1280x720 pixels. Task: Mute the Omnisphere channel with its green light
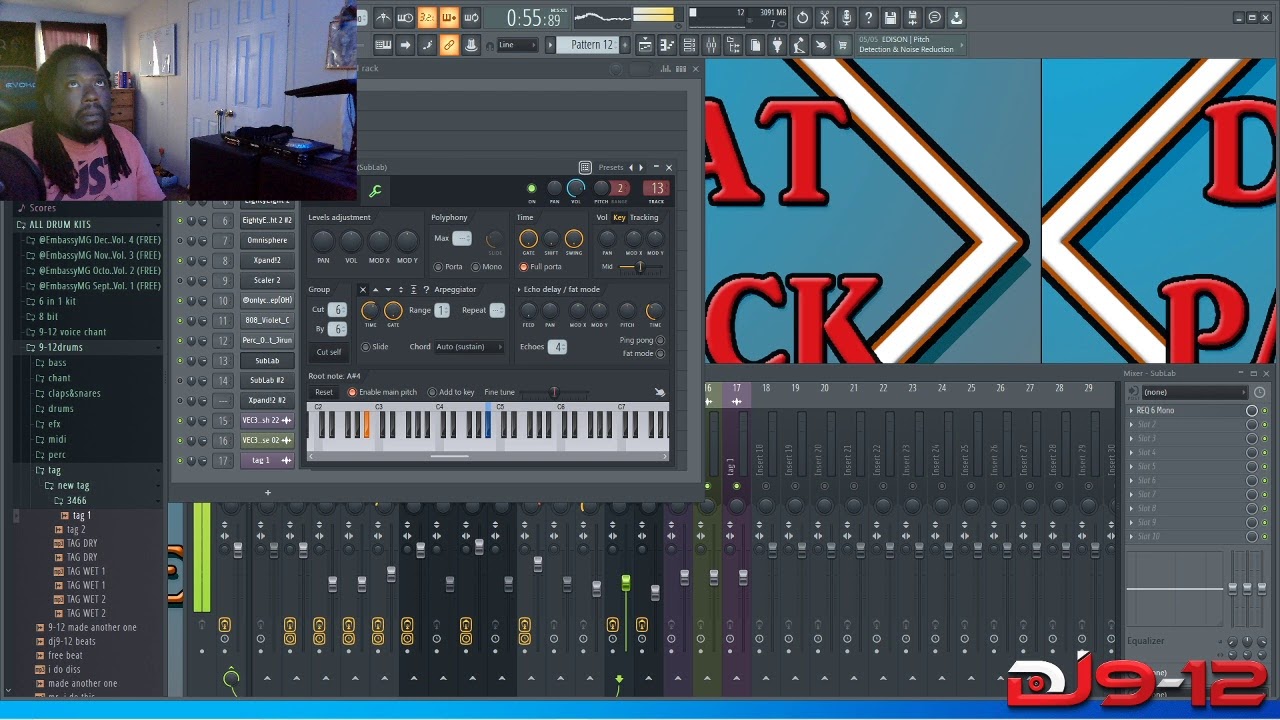[180, 240]
